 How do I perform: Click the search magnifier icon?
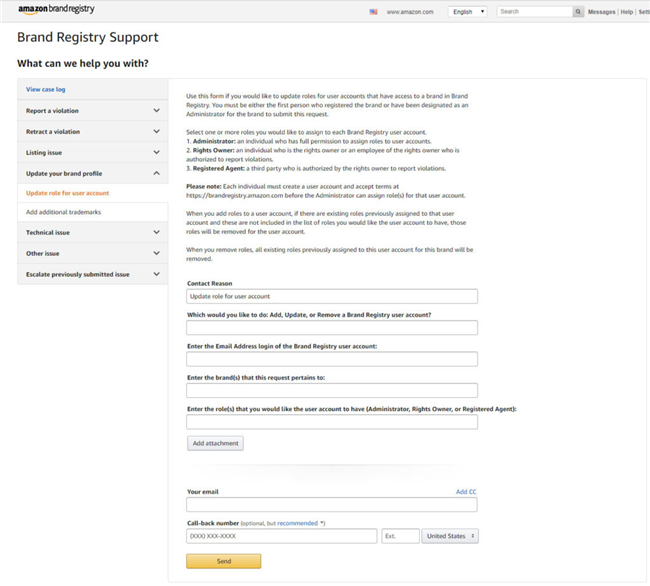578,12
